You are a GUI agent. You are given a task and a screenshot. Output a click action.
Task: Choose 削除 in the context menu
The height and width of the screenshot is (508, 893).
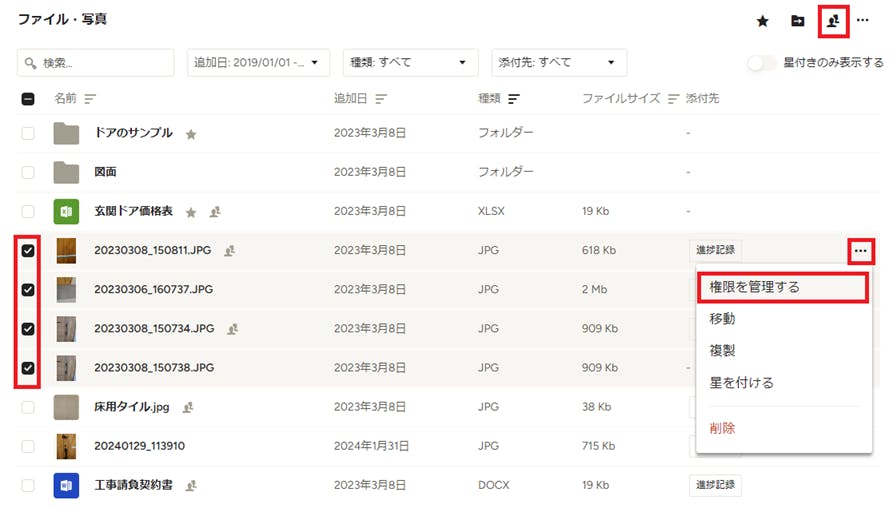(x=722, y=428)
